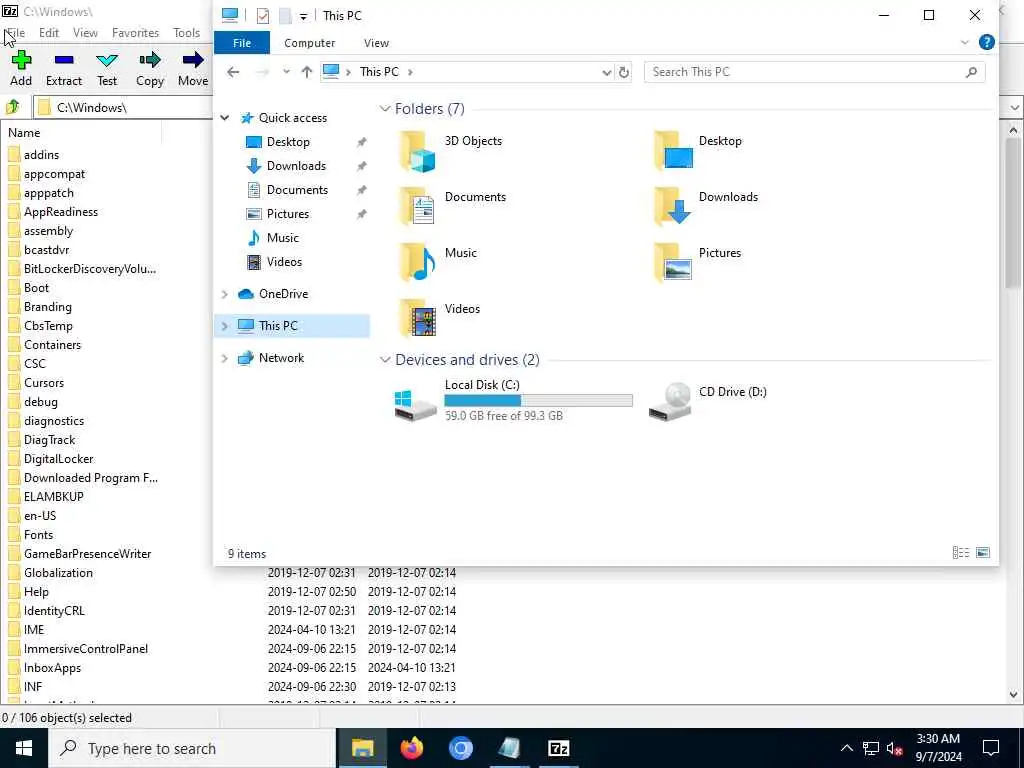Click Explorer Back arrow button
The image size is (1024, 768).
tap(233, 72)
